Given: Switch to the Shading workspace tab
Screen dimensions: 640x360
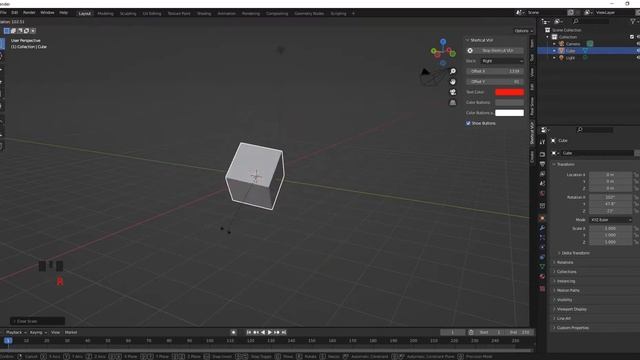Looking at the screenshot, I should 204,13.
